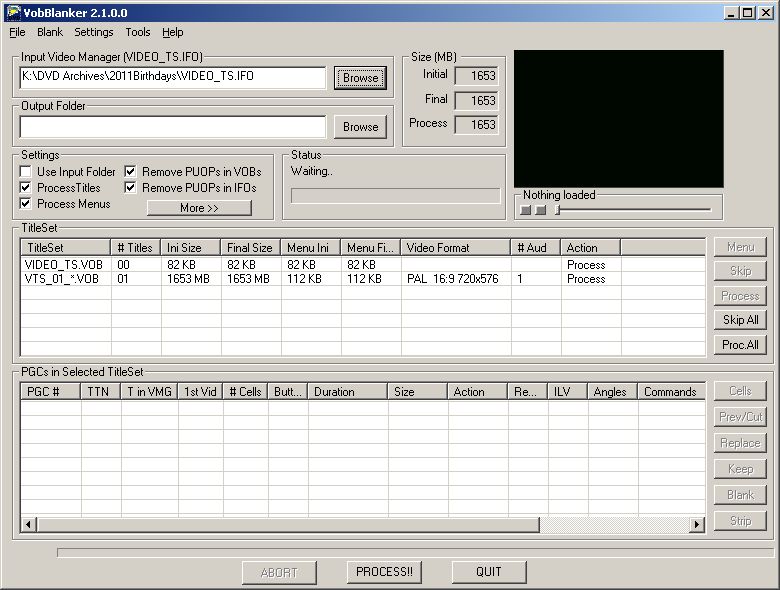Toggle Use Input Folder checkbox
This screenshot has height=590, width=780.
(x=27, y=172)
